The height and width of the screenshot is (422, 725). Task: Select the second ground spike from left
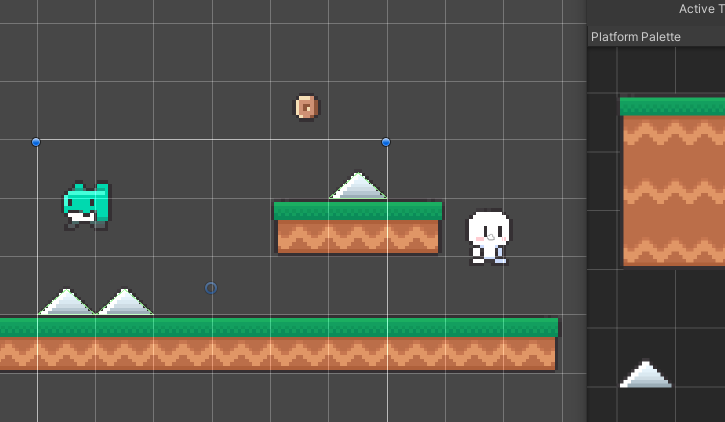(x=125, y=302)
